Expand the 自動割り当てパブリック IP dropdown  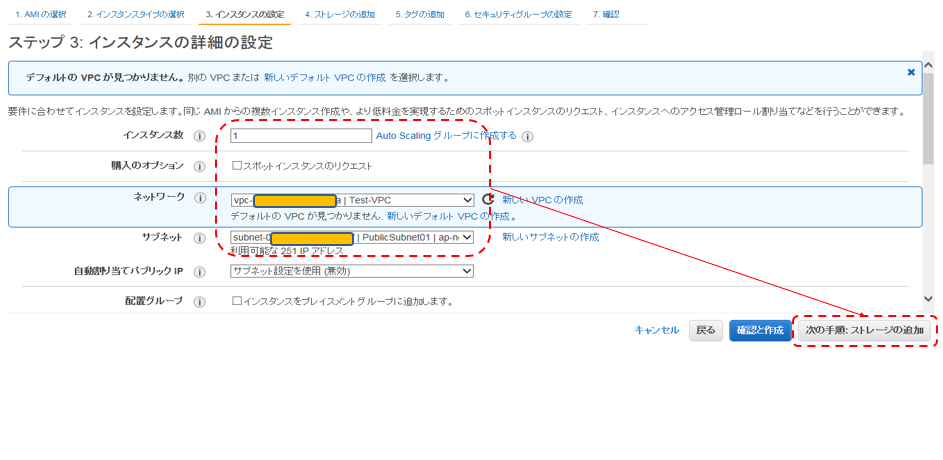click(352, 271)
